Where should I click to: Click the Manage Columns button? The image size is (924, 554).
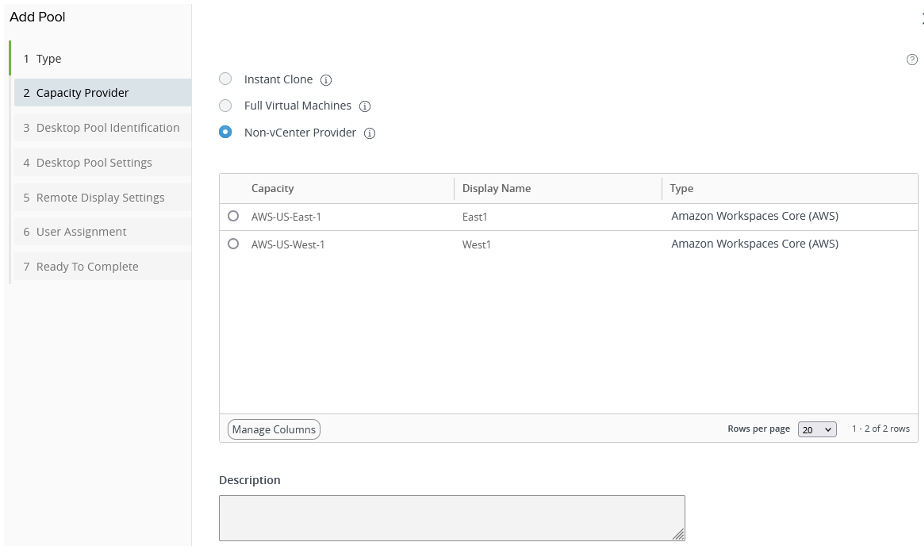[274, 429]
